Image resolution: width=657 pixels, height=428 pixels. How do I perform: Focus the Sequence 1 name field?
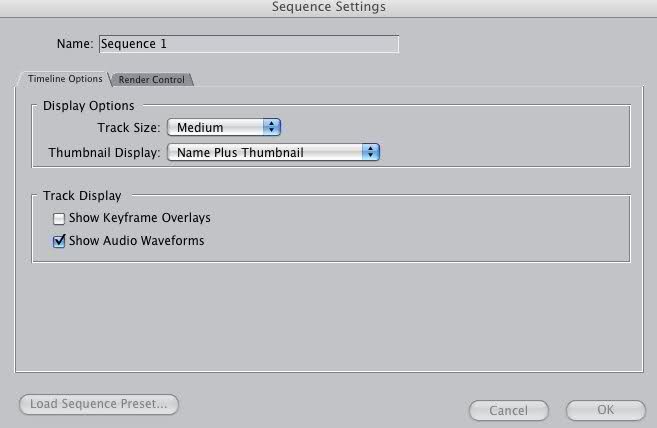tap(248, 44)
